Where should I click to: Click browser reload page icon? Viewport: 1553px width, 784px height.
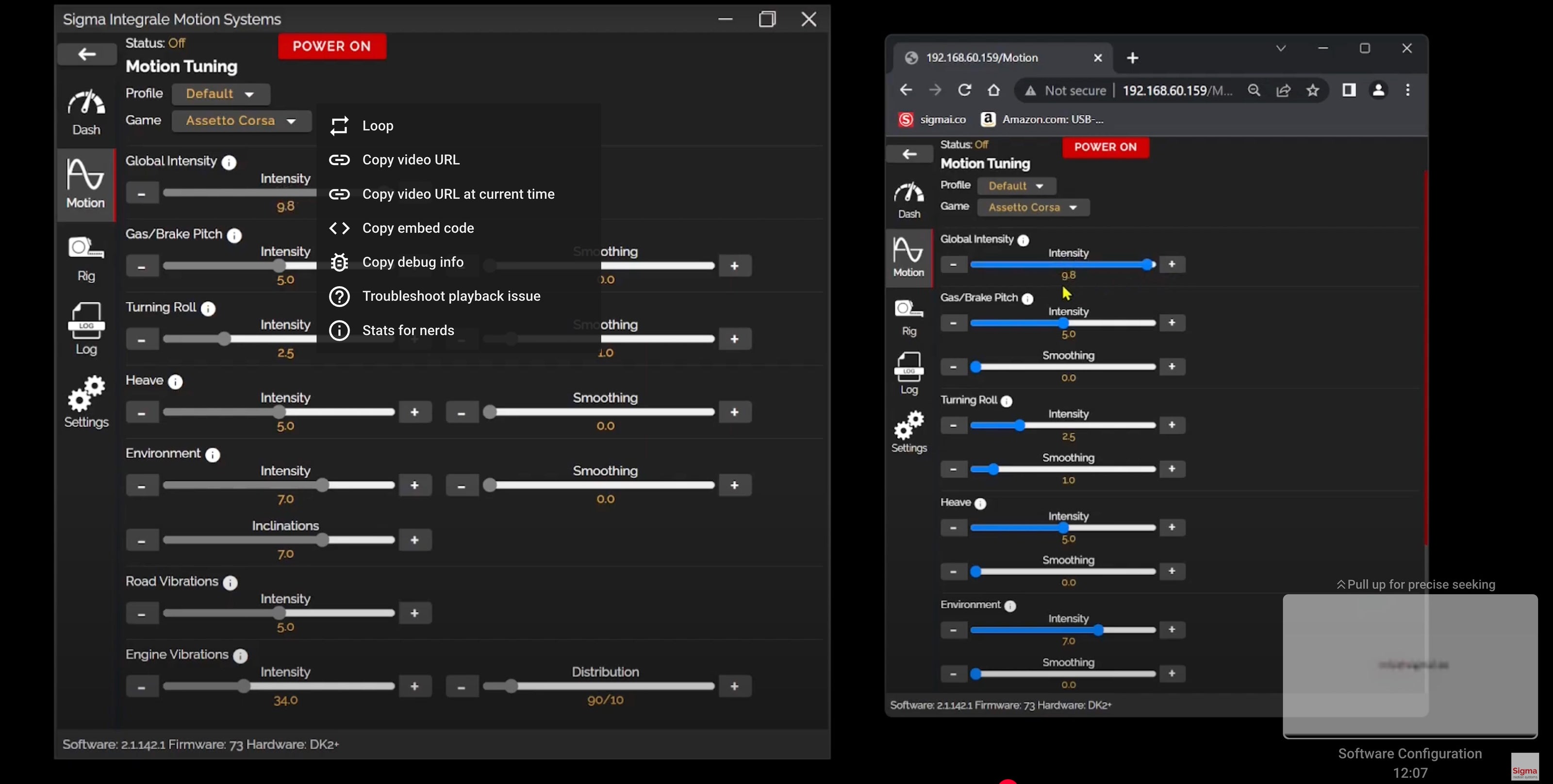tap(965, 90)
